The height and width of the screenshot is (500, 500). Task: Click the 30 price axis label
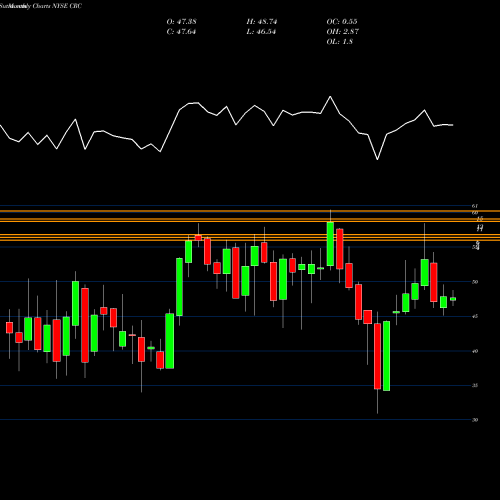(475, 420)
